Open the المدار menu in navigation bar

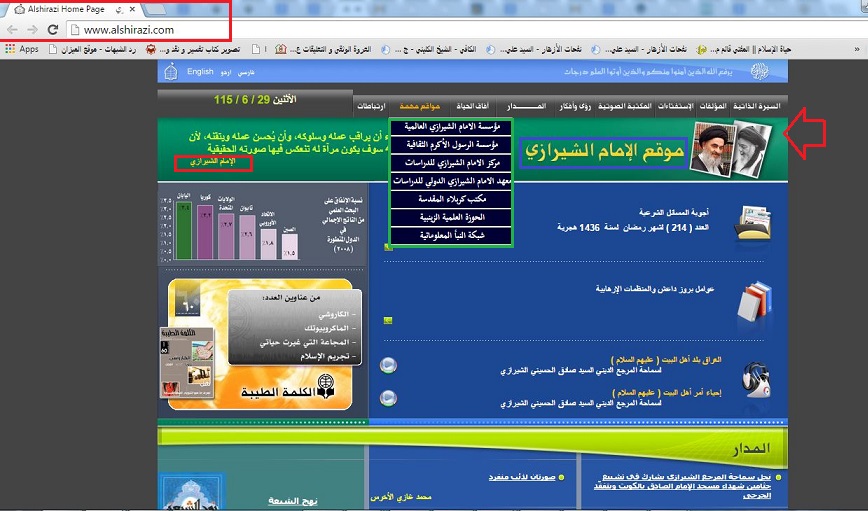(x=526, y=106)
